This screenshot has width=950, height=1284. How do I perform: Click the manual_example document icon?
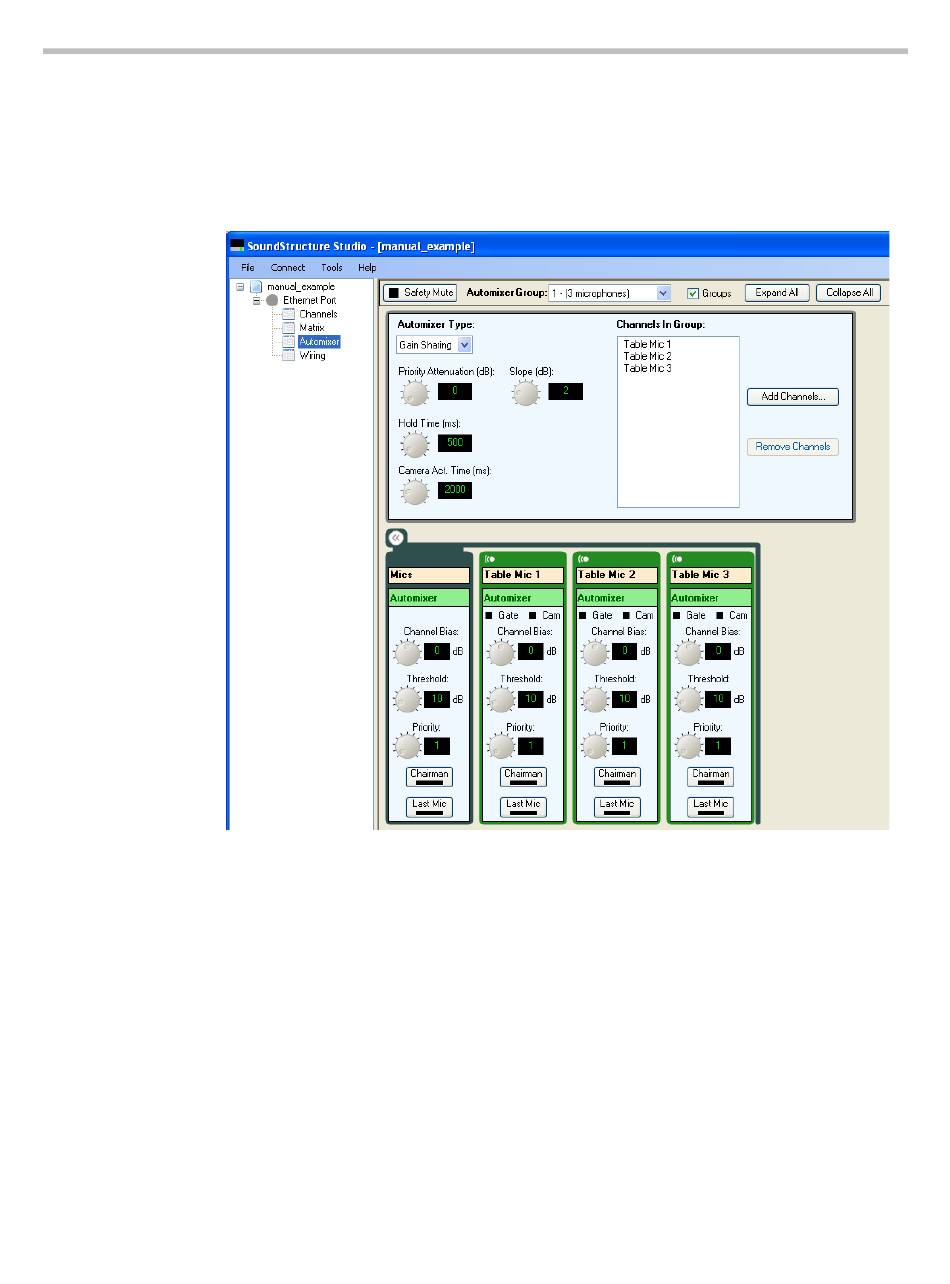tap(256, 287)
